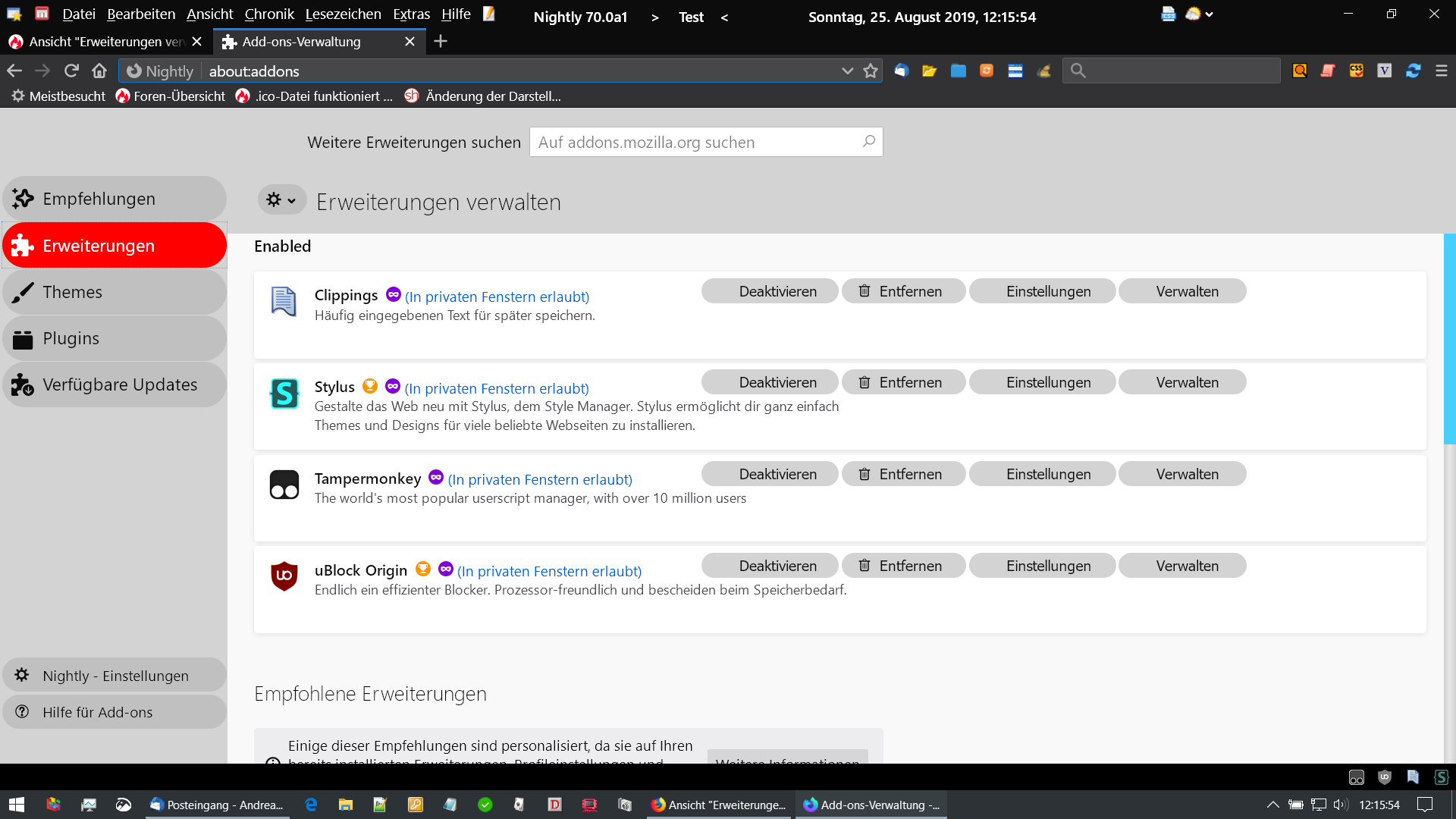This screenshot has height=819, width=1456.
Task: Expand the URL bar history dropdown
Action: coord(847,71)
